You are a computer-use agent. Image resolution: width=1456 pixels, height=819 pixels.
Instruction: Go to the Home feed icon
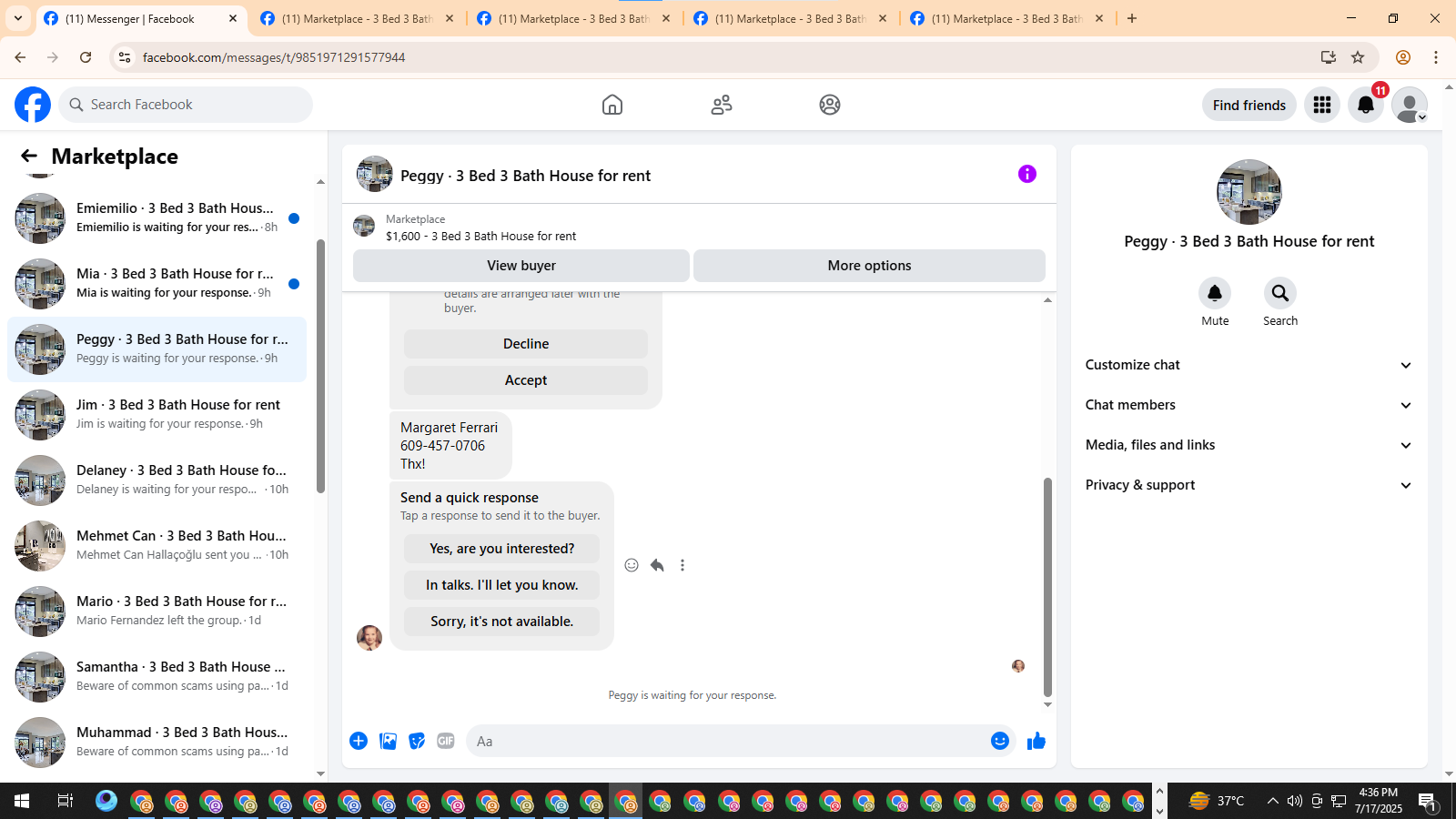point(612,105)
